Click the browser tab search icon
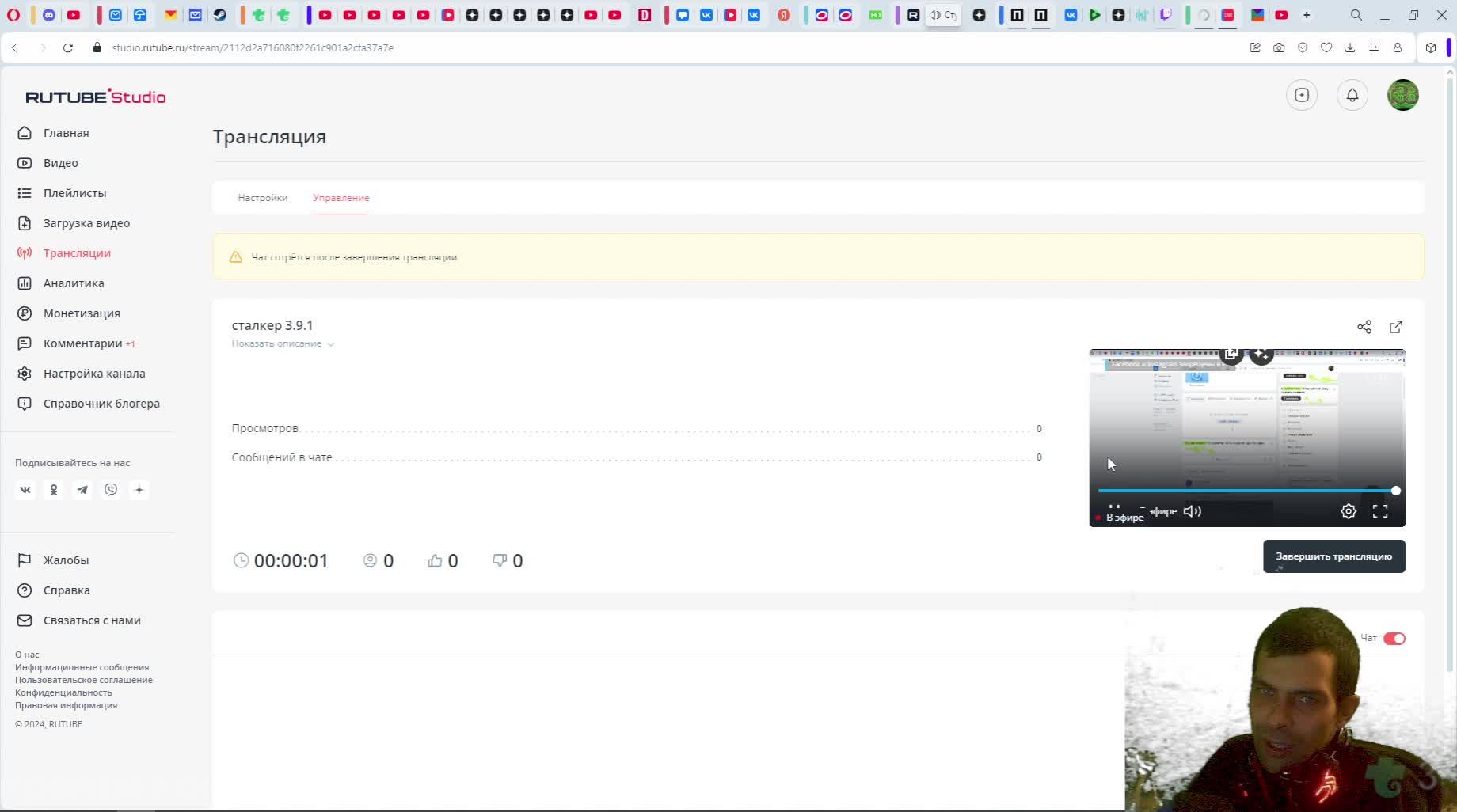This screenshot has height=812, width=1457. (1356, 15)
